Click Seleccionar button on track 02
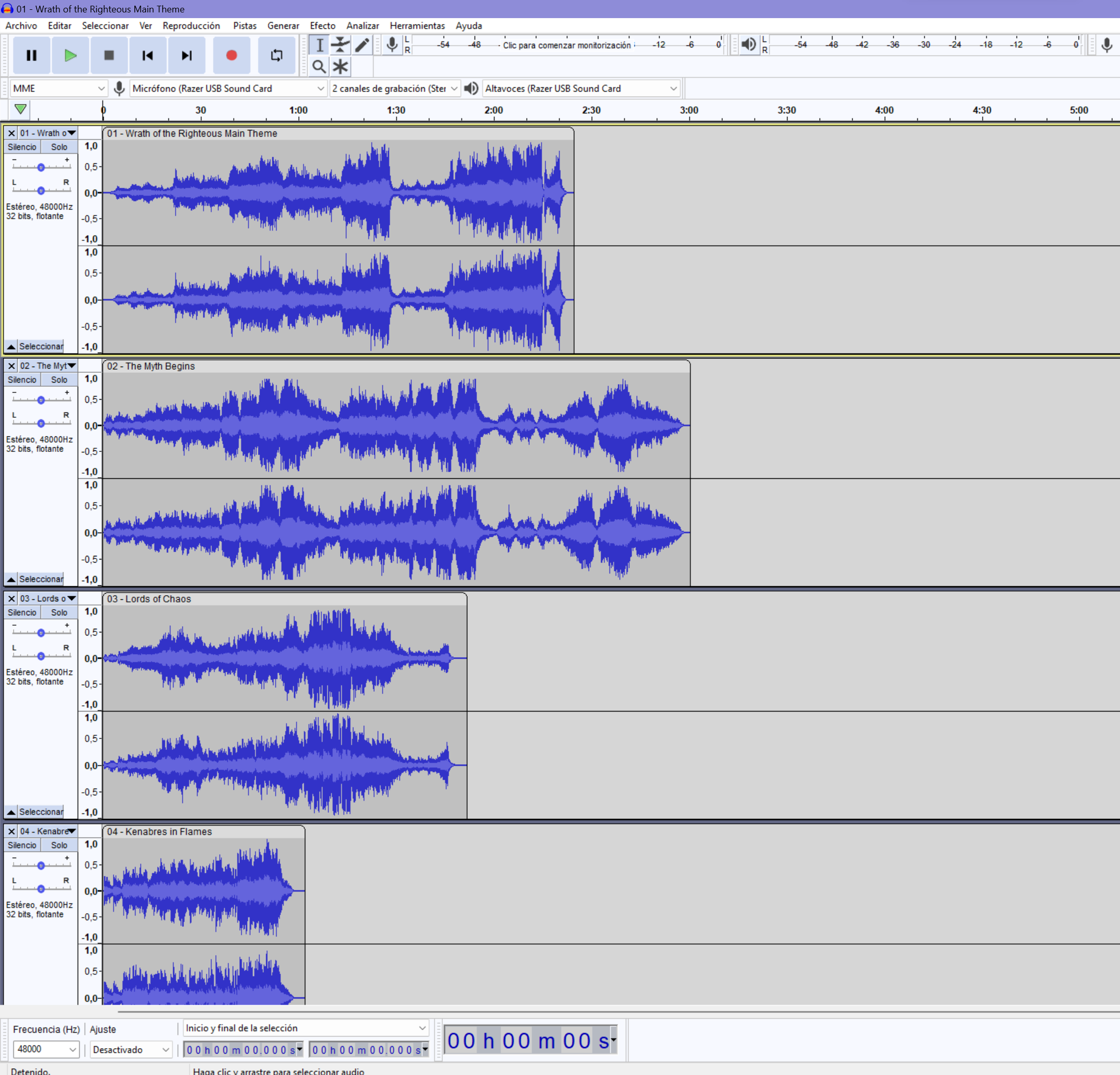 click(x=40, y=579)
